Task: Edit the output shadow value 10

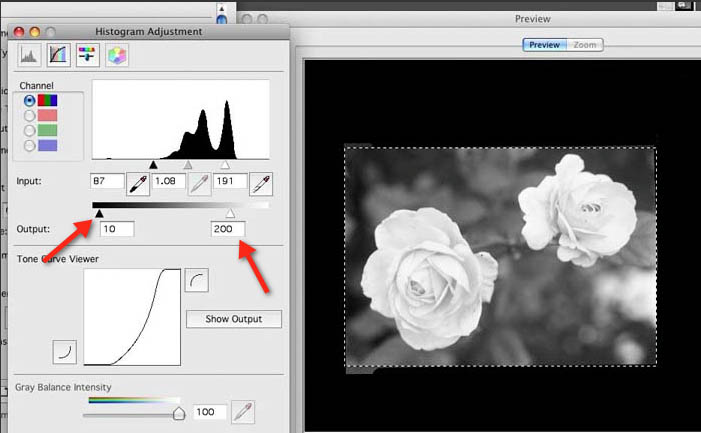Action: [x=117, y=229]
